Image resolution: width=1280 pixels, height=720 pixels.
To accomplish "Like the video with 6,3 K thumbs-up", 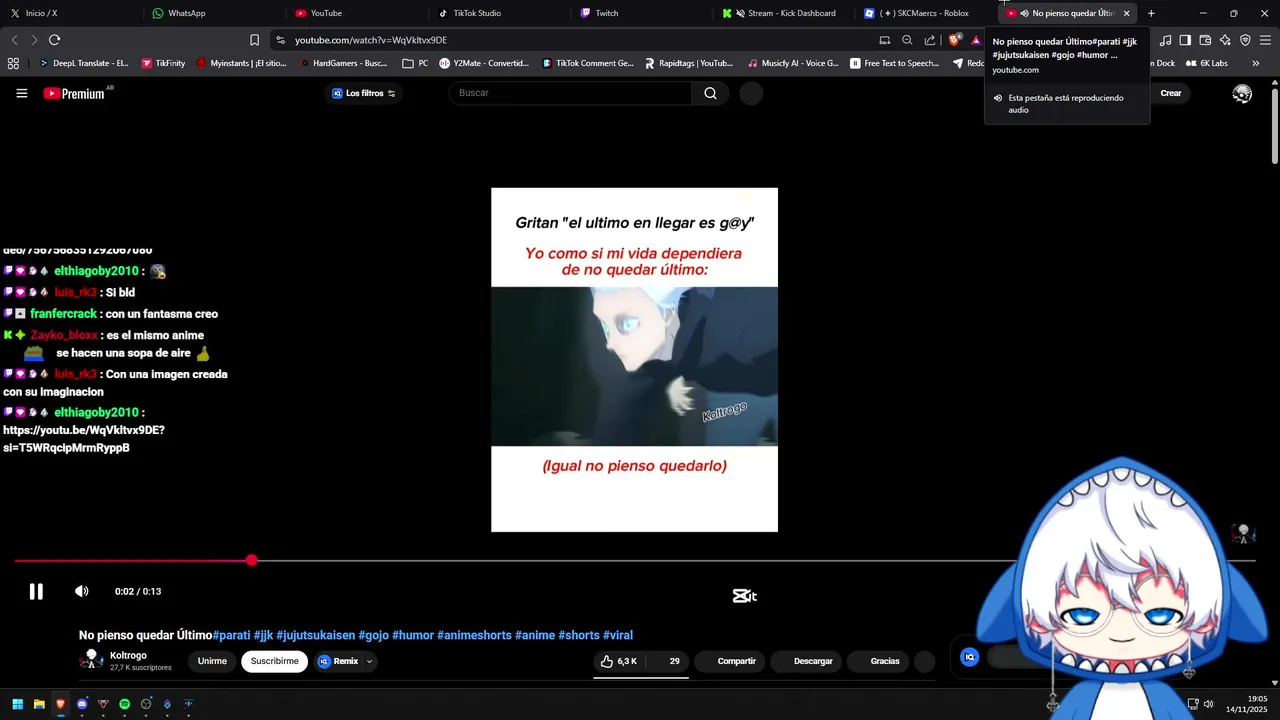I will pos(619,661).
